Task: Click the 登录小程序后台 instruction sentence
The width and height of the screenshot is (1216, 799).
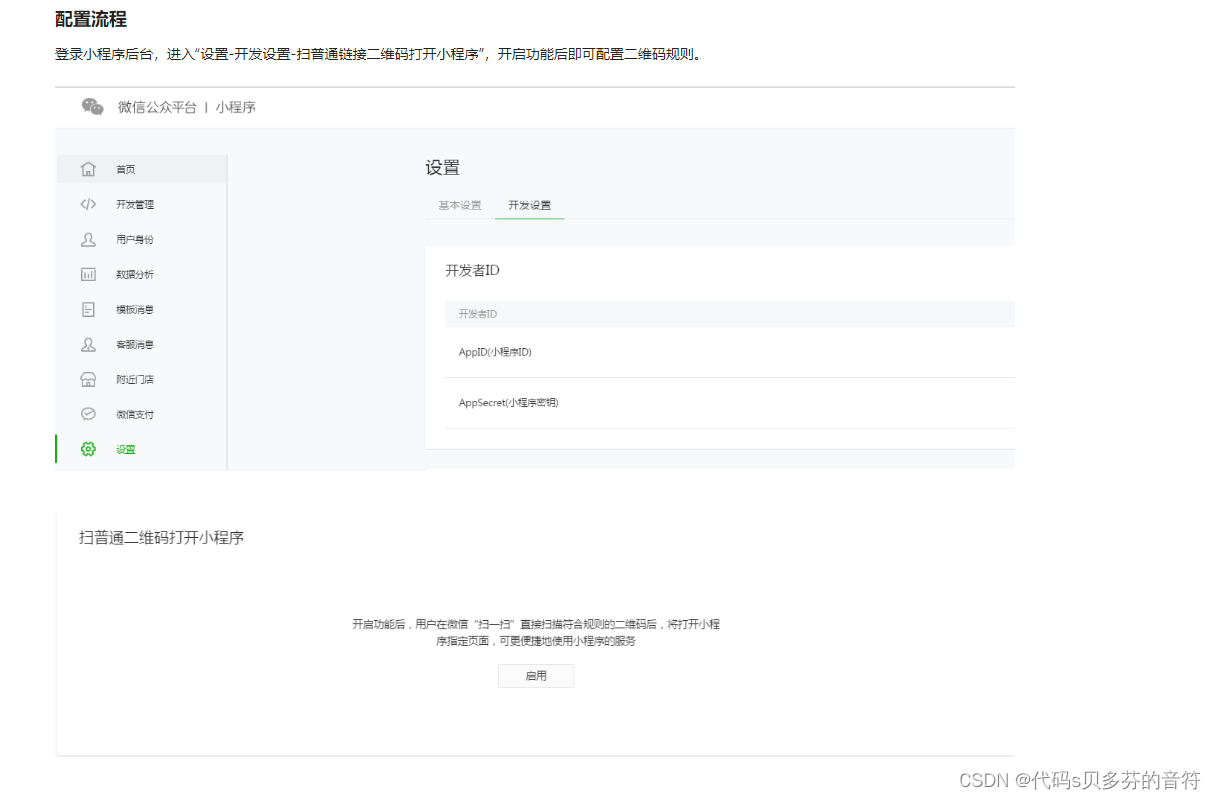Action: point(380,54)
